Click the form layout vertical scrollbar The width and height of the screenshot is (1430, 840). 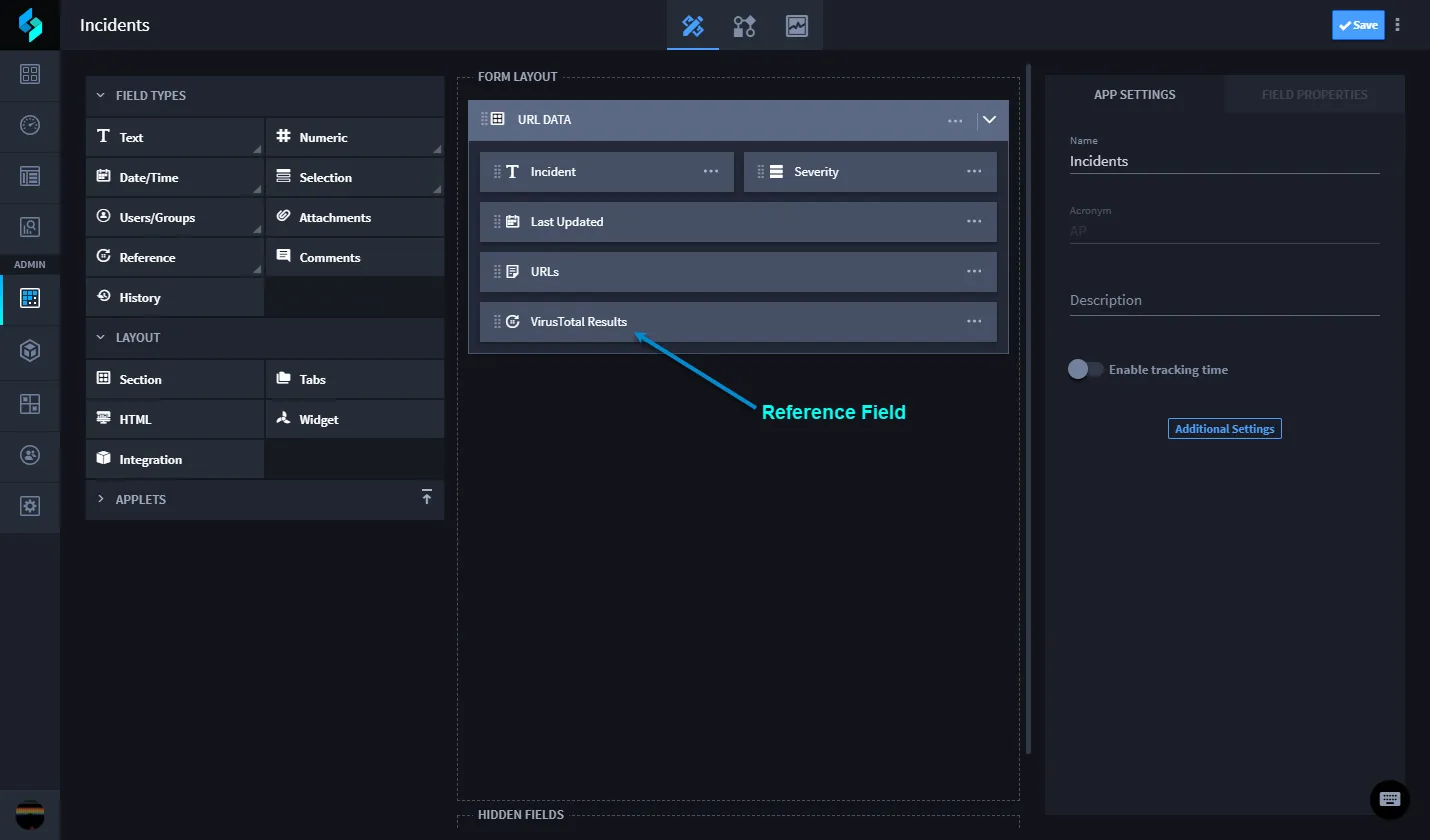click(1028, 410)
